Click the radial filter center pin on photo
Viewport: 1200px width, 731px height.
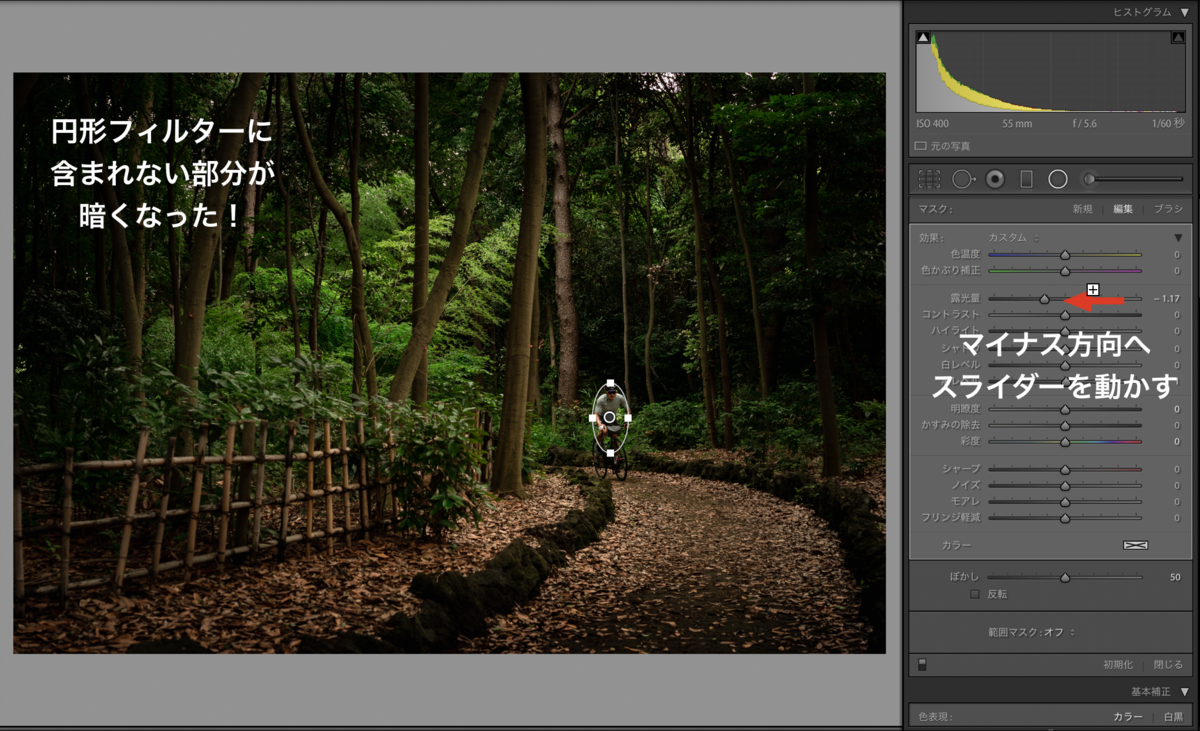coord(609,417)
